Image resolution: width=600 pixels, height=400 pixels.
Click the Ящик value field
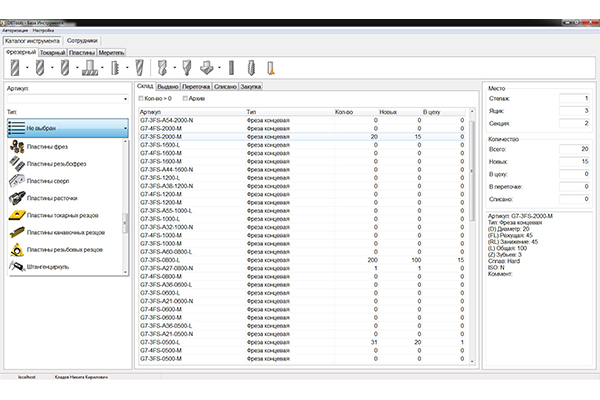pyautogui.click(x=574, y=111)
